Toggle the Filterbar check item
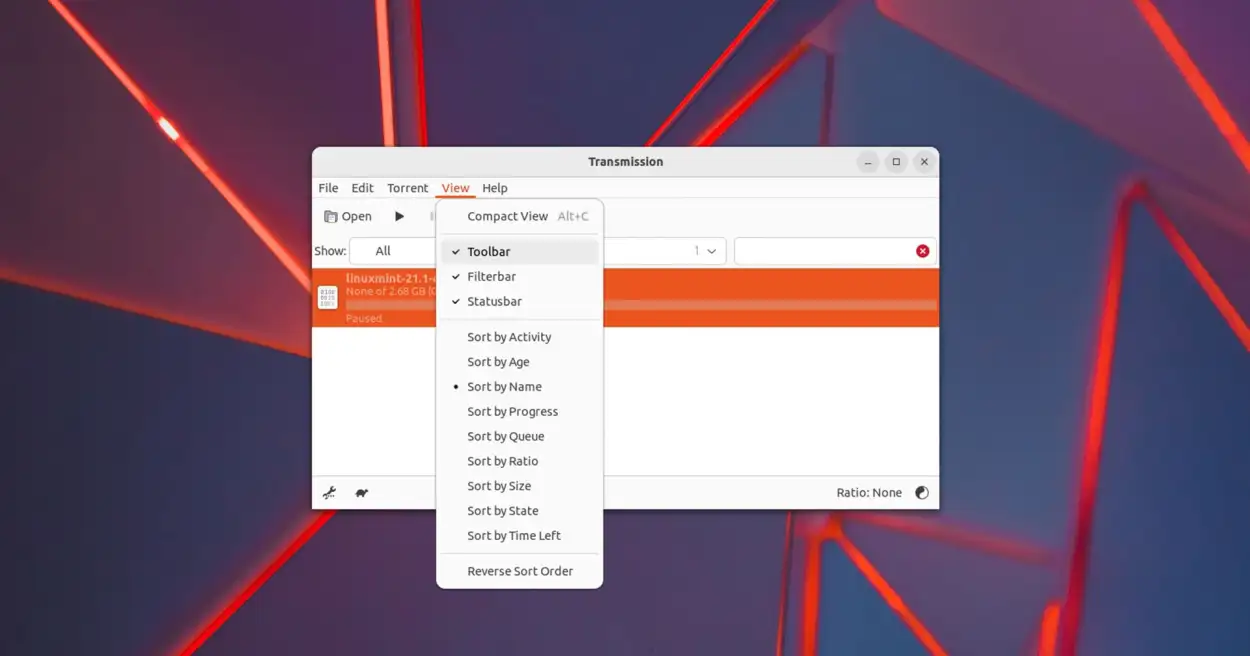 click(x=520, y=277)
